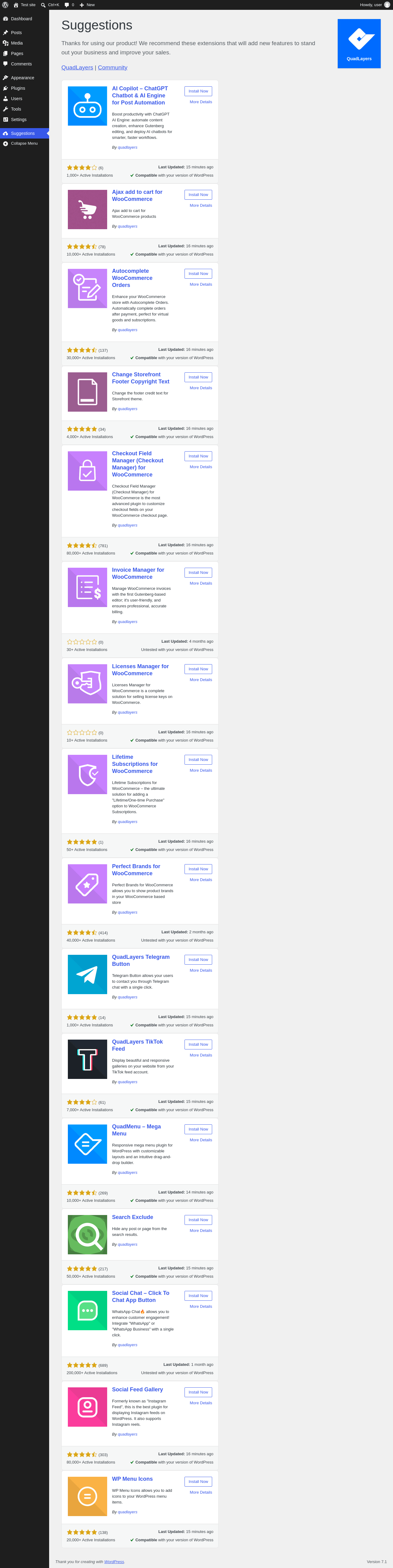This screenshot has width=393, height=1568.
Task: Open the comments bubble in admin bar
Action: 69,5
